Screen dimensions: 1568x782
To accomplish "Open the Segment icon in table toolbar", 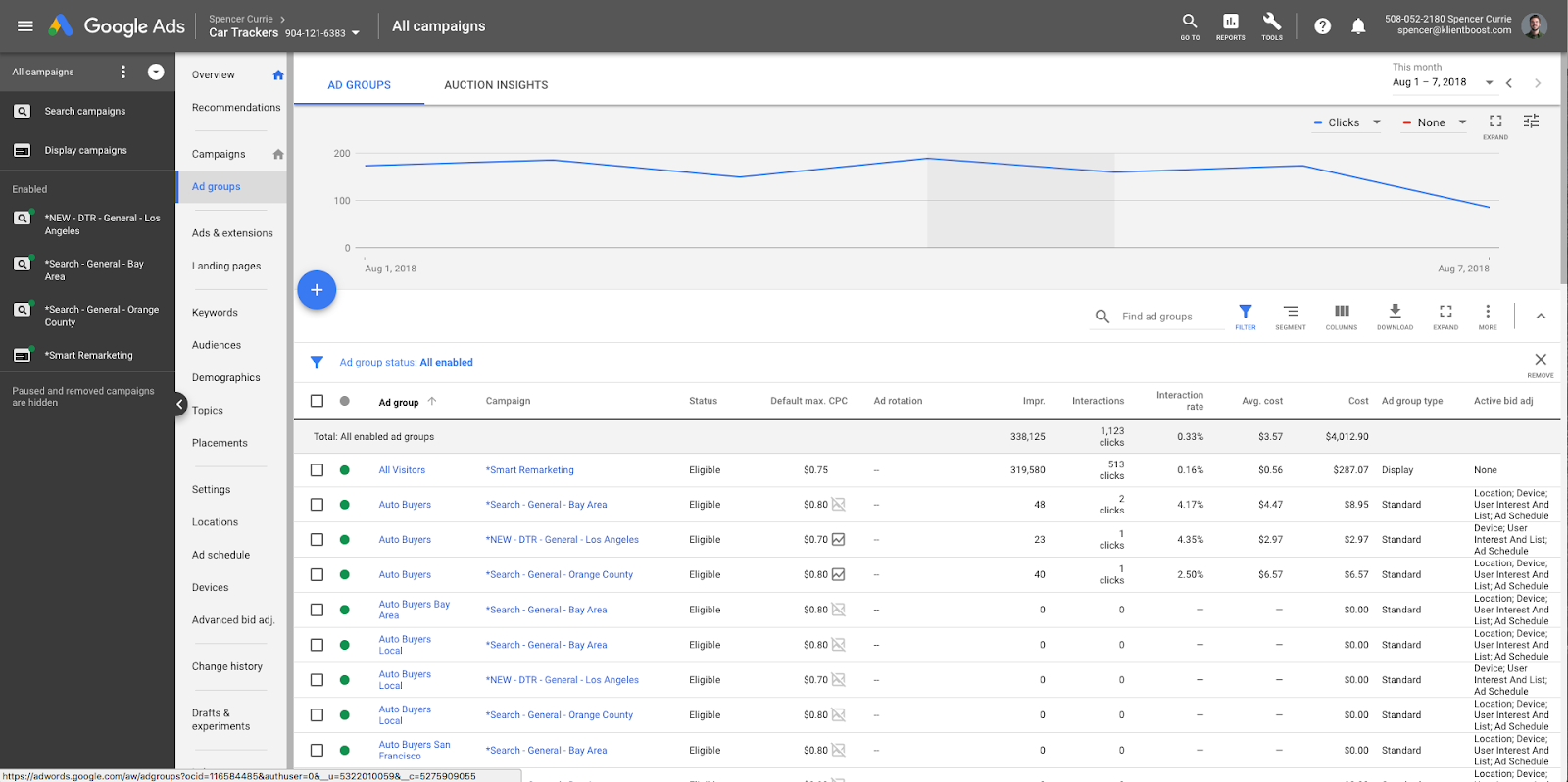I will (x=1291, y=316).
